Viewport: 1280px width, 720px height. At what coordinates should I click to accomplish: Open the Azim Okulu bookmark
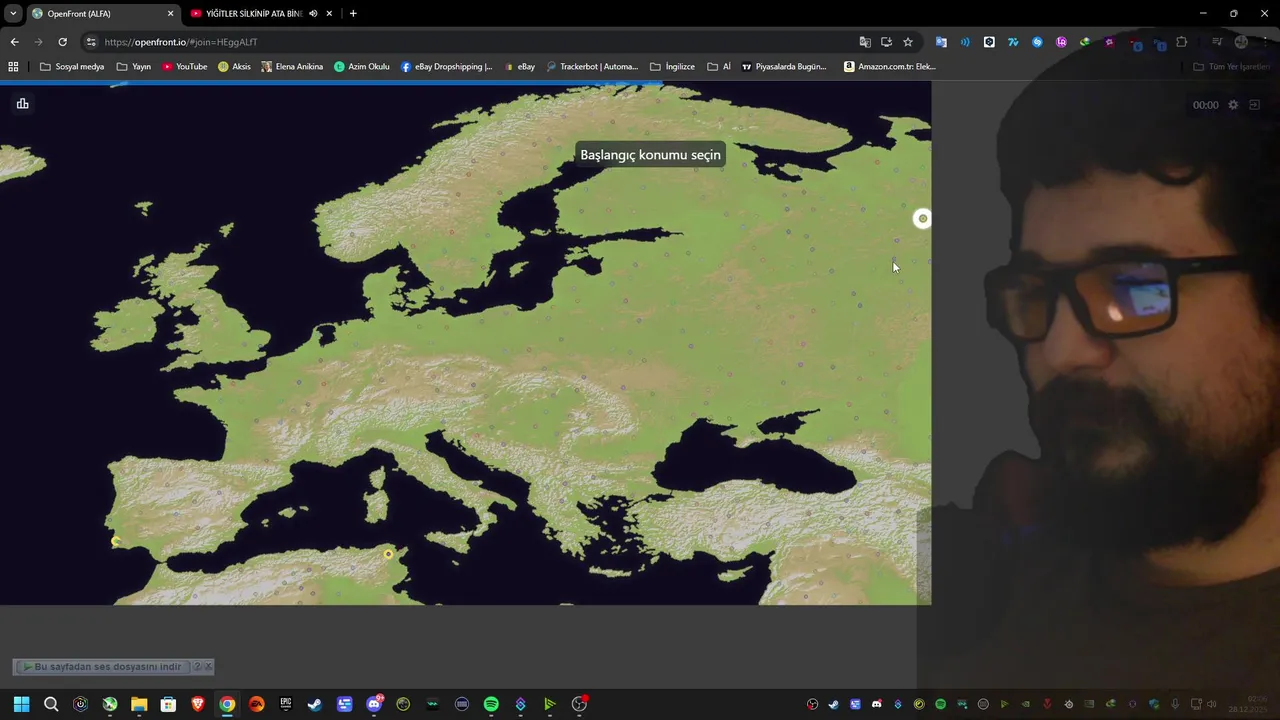tap(362, 67)
